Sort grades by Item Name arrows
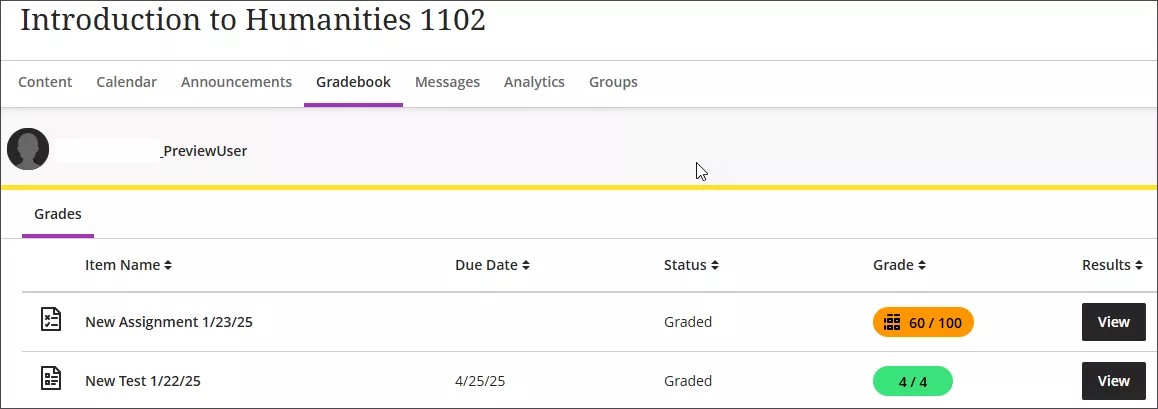Viewport: 1158px width, 409px height. (x=168, y=266)
